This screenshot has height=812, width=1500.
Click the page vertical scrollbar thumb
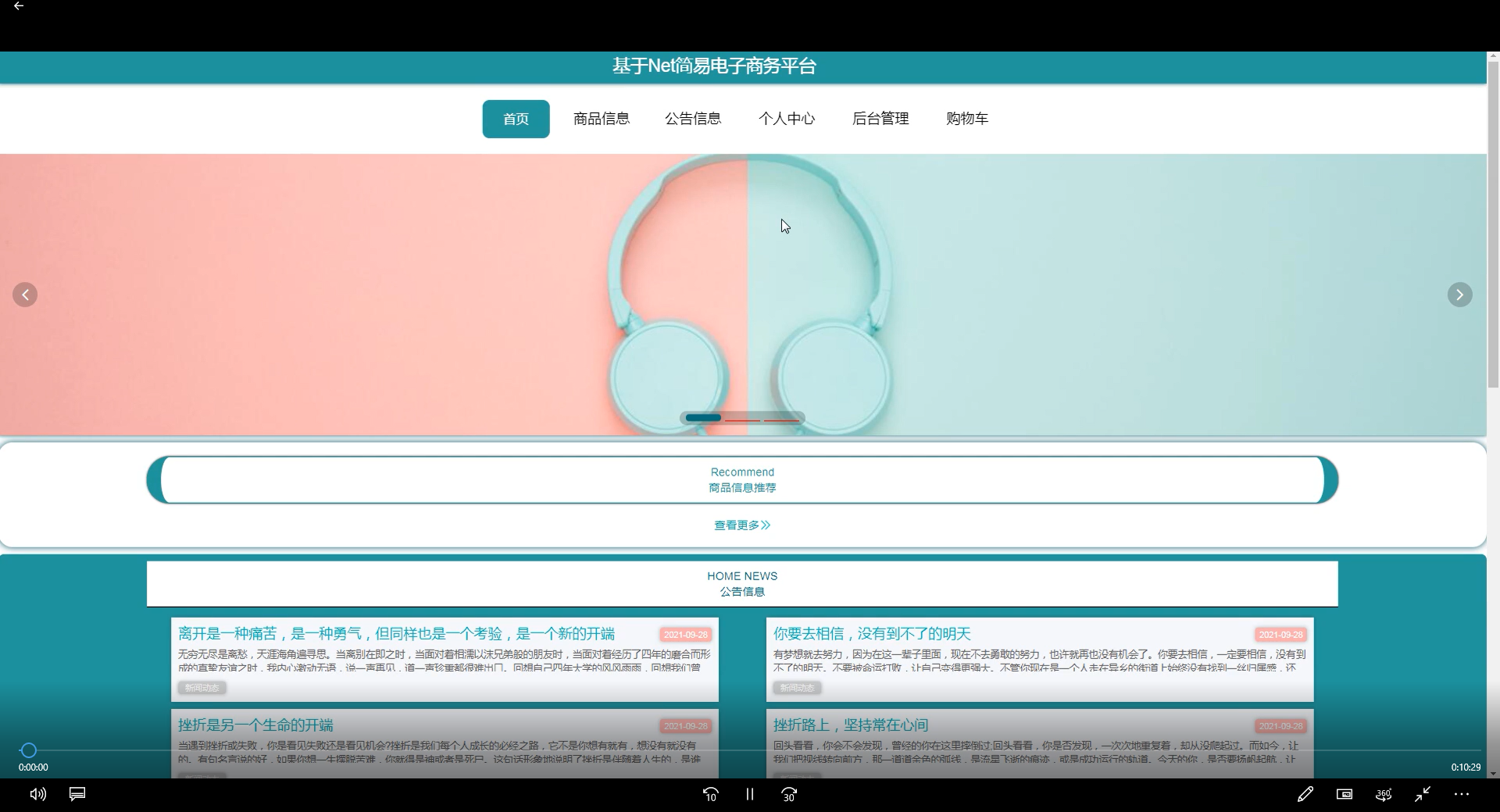(x=1493, y=224)
